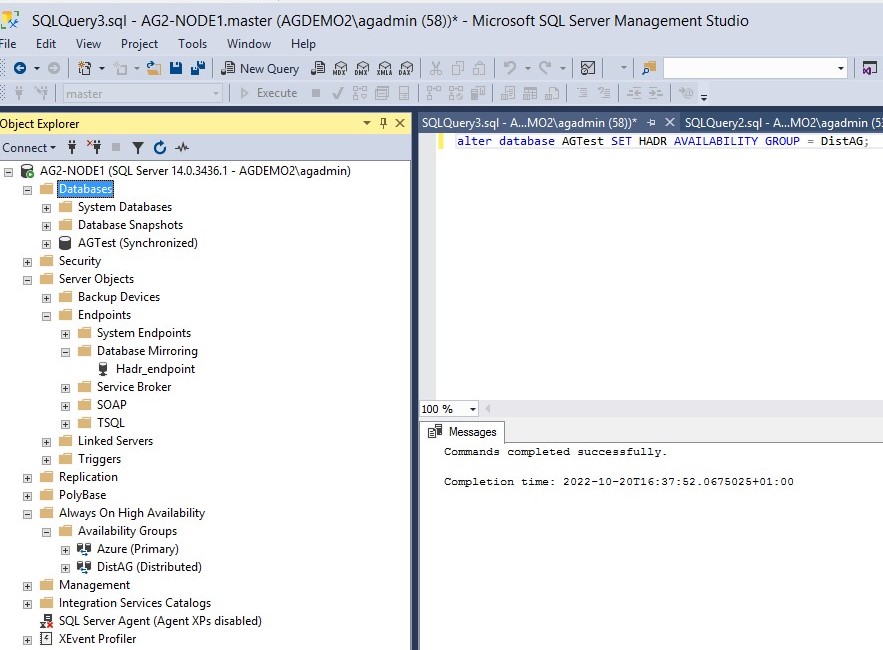Click the Filter icon in Object Explorer
883x650 pixels.
pyautogui.click(x=138, y=147)
